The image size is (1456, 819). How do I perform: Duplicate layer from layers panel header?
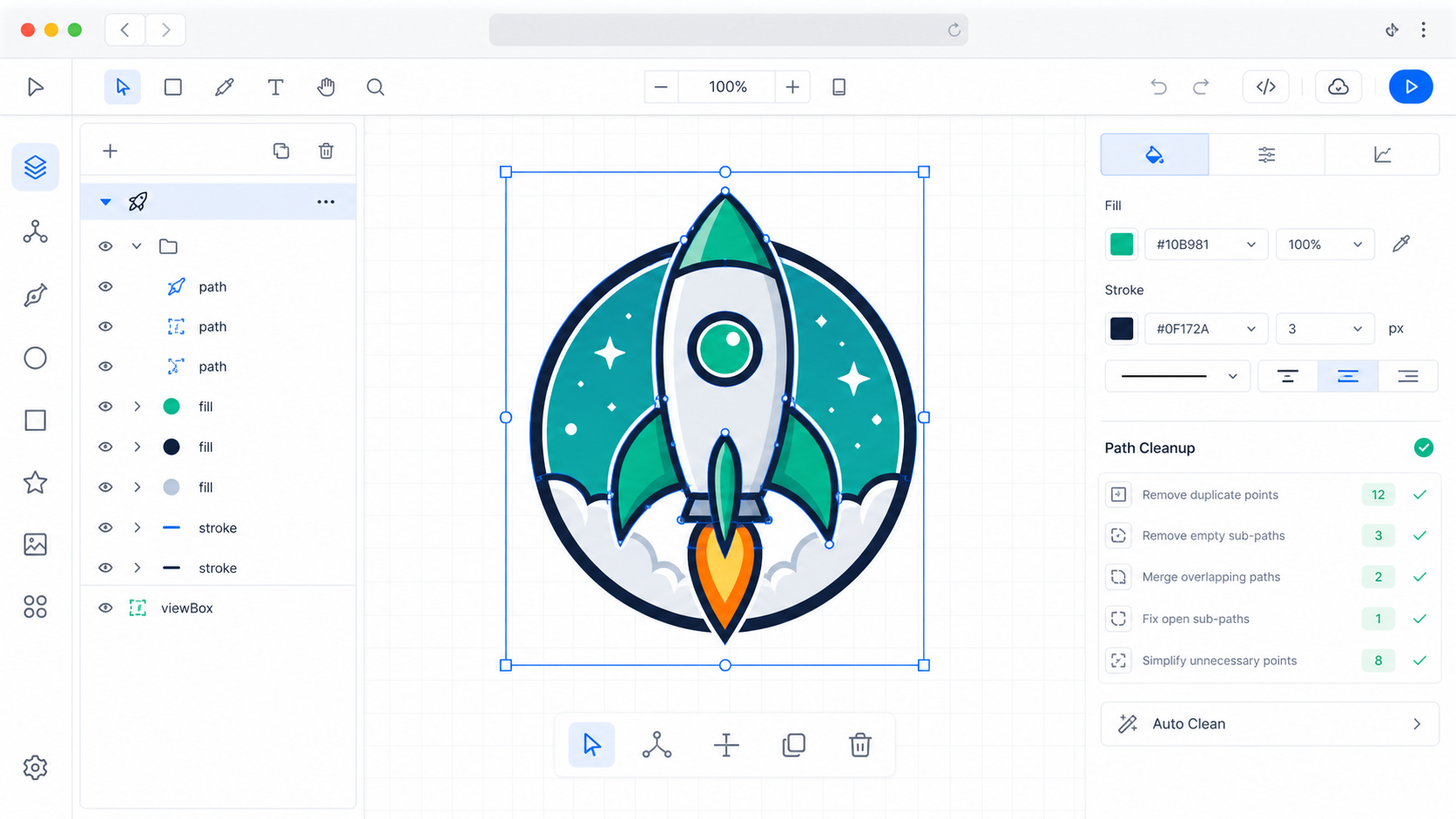point(281,151)
